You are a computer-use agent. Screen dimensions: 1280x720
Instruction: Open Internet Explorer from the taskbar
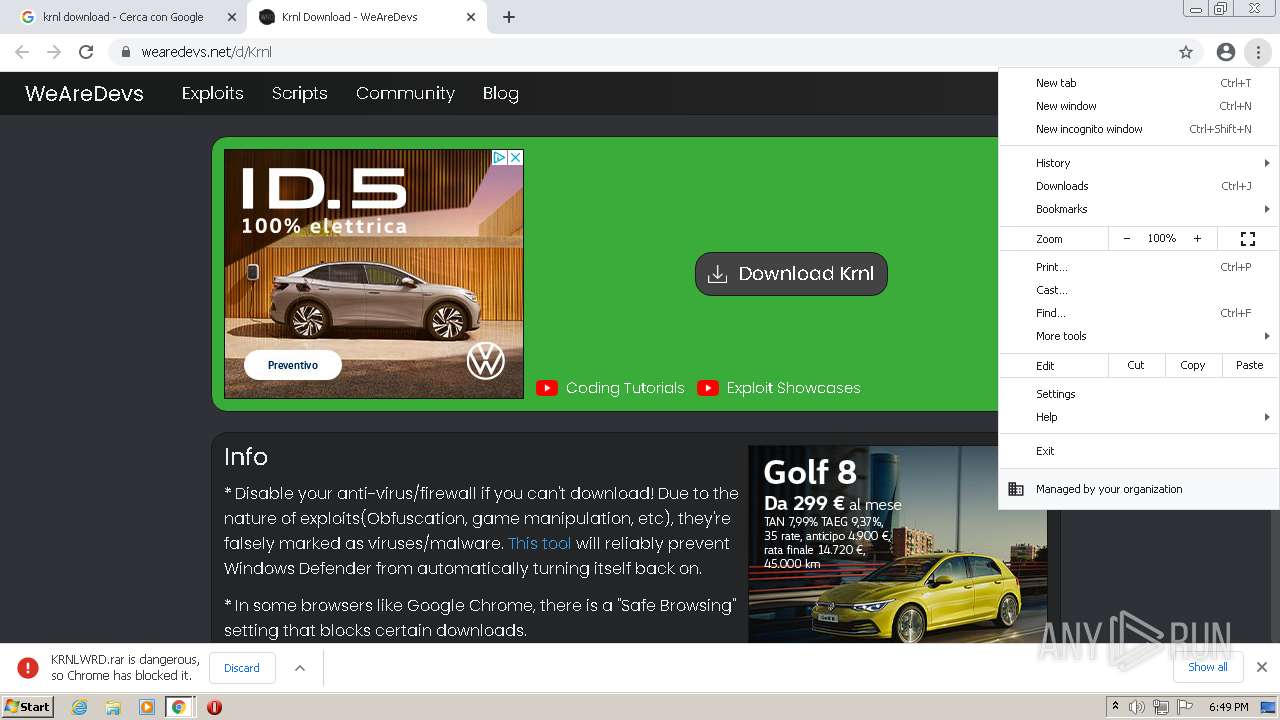[79, 707]
